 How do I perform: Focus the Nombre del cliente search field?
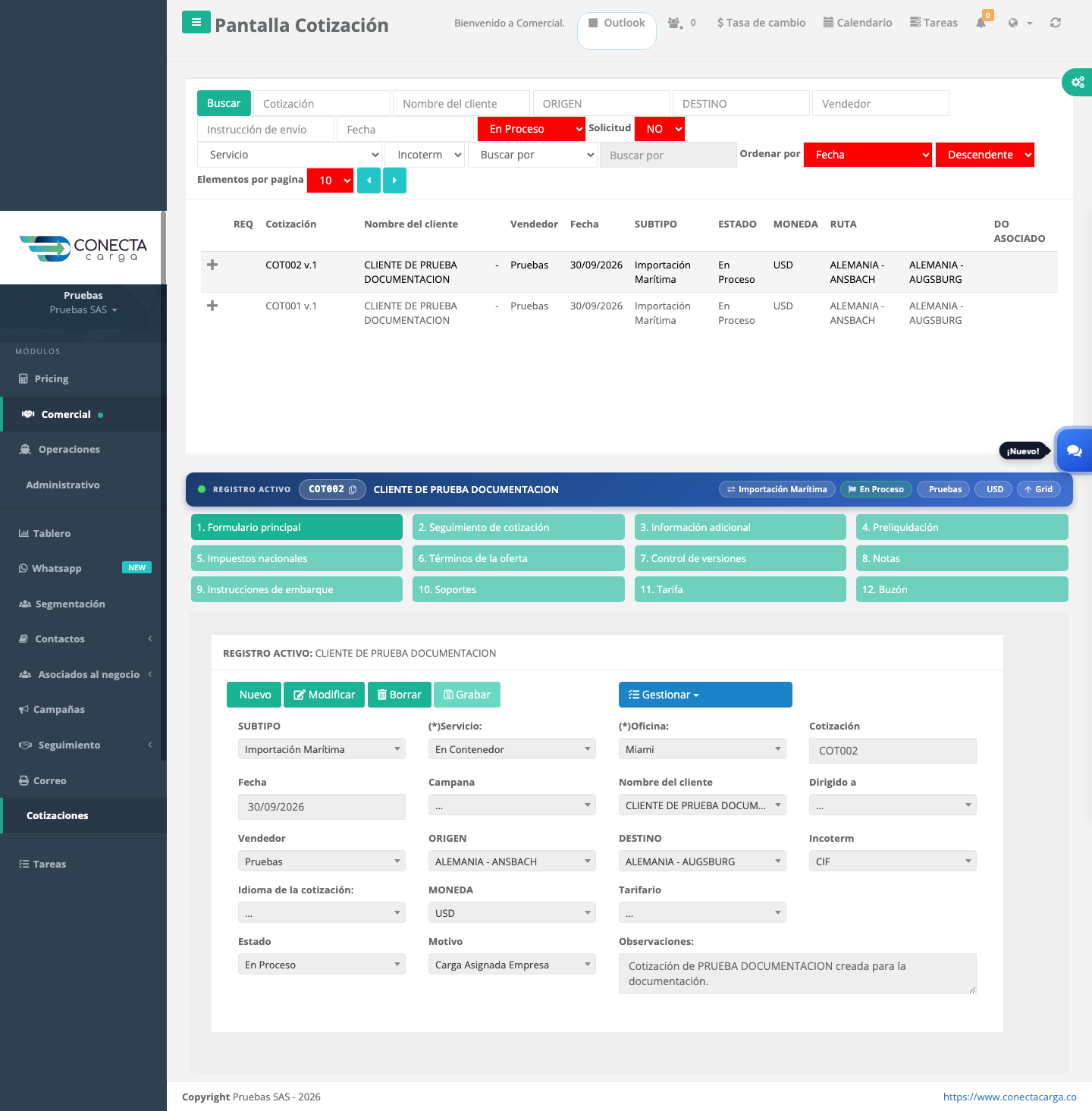461,103
